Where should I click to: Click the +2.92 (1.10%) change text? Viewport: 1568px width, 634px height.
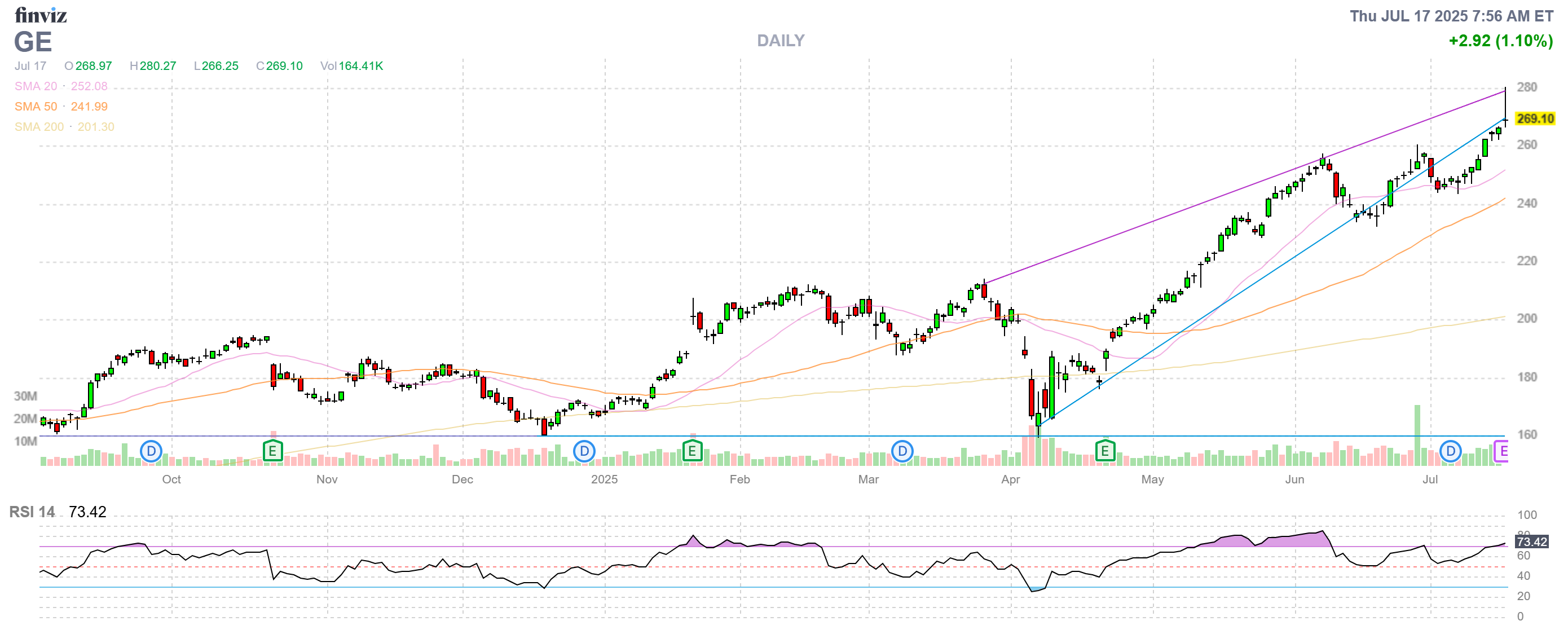1500,41
